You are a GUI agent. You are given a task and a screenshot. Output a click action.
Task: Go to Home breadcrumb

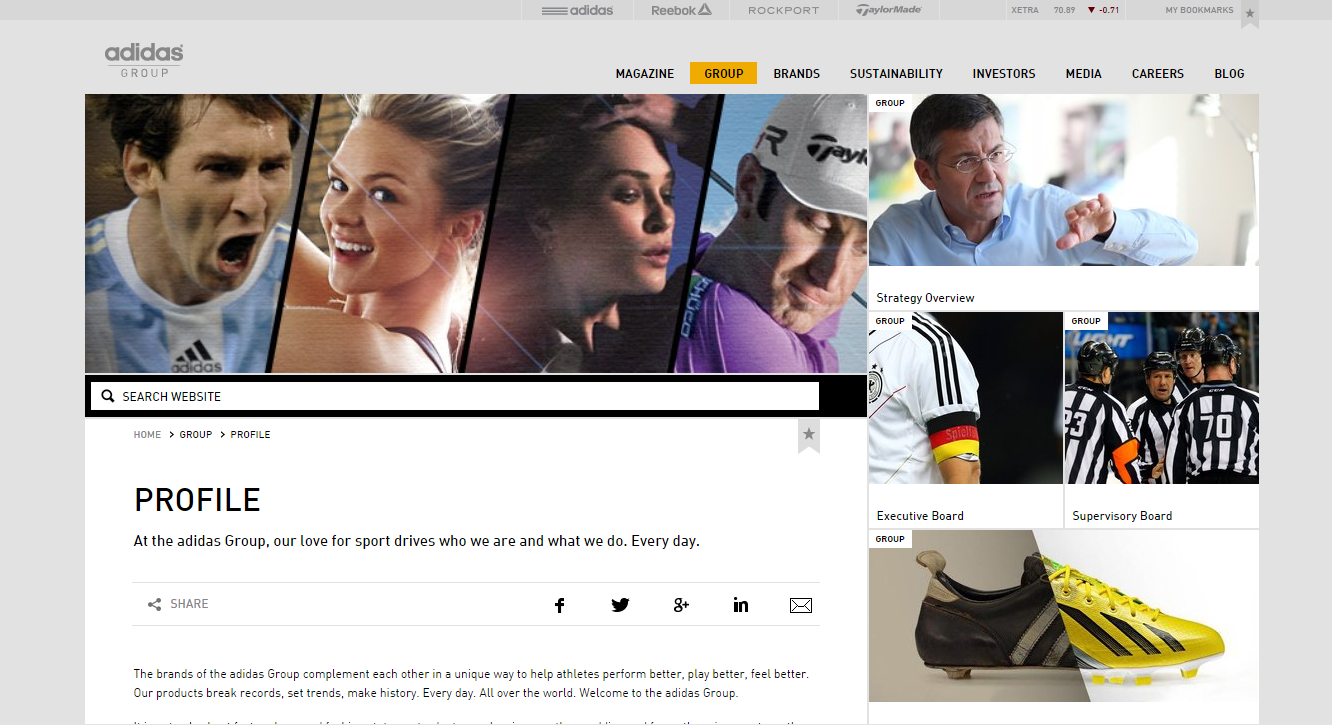[147, 435]
